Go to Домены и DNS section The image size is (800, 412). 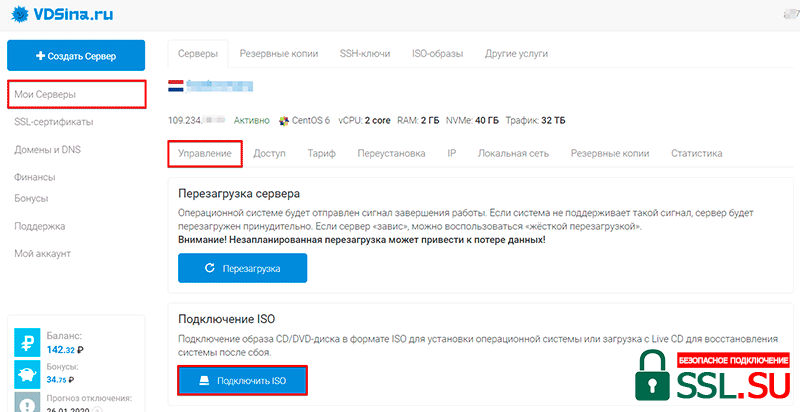tap(49, 149)
